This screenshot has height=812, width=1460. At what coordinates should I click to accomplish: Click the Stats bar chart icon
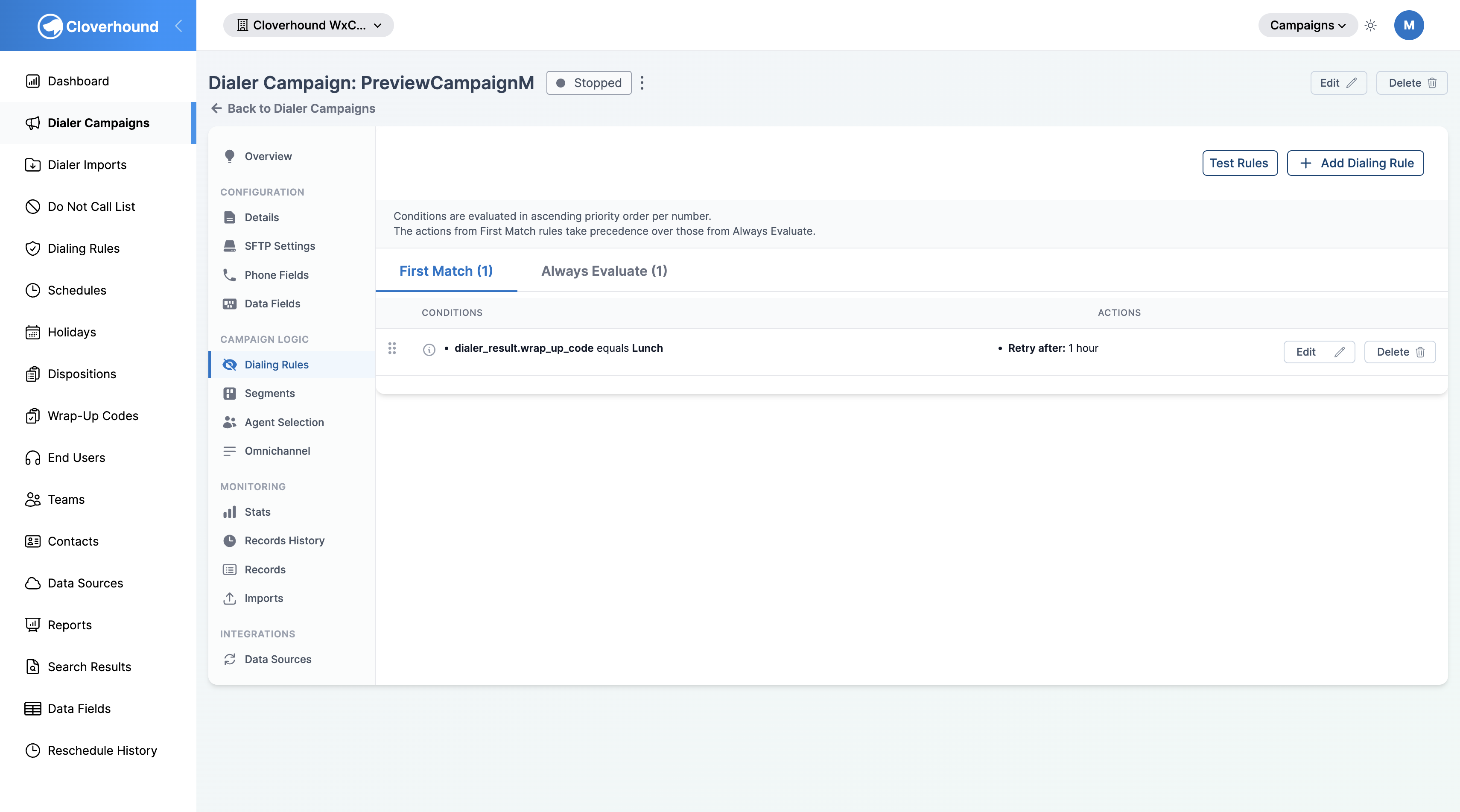click(x=230, y=512)
